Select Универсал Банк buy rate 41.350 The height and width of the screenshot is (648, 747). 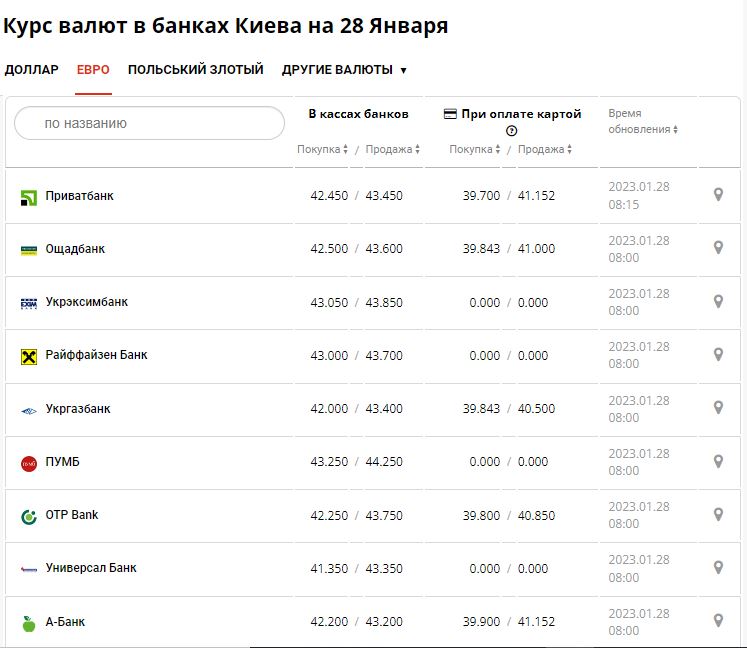(x=329, y=568)
